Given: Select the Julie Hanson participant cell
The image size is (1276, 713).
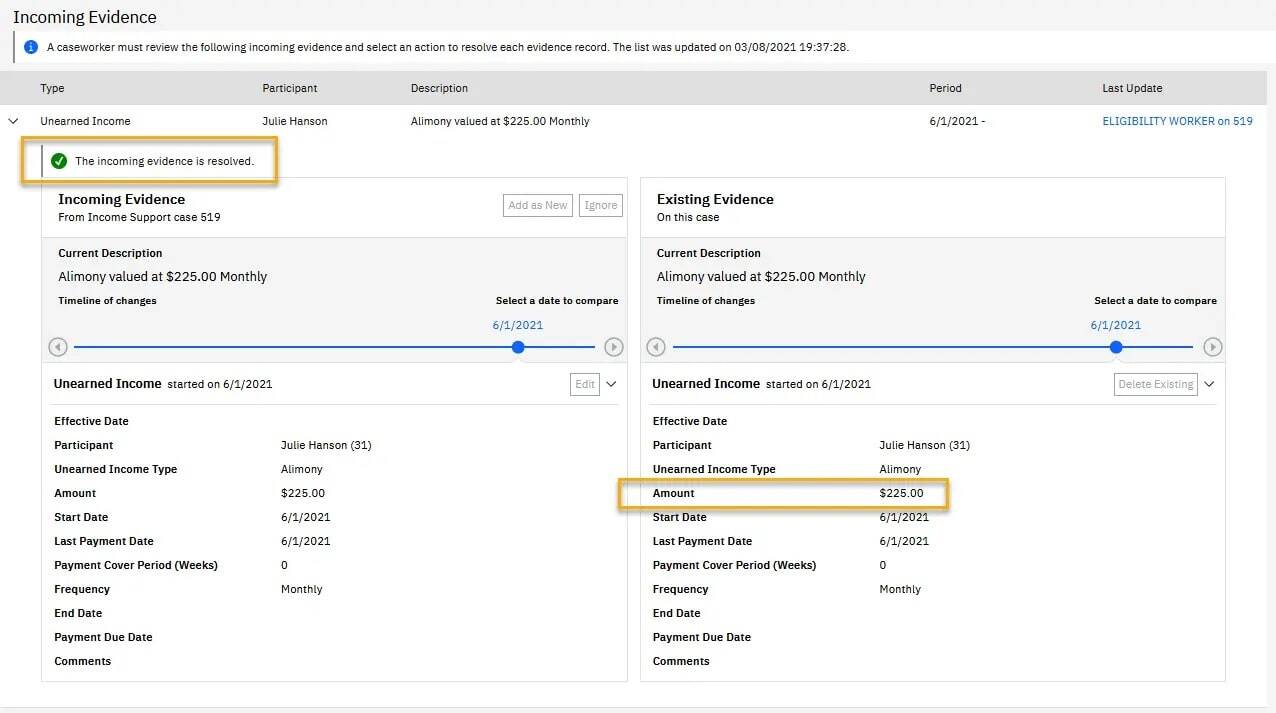Looking at the screenshot, I should 295,121.
